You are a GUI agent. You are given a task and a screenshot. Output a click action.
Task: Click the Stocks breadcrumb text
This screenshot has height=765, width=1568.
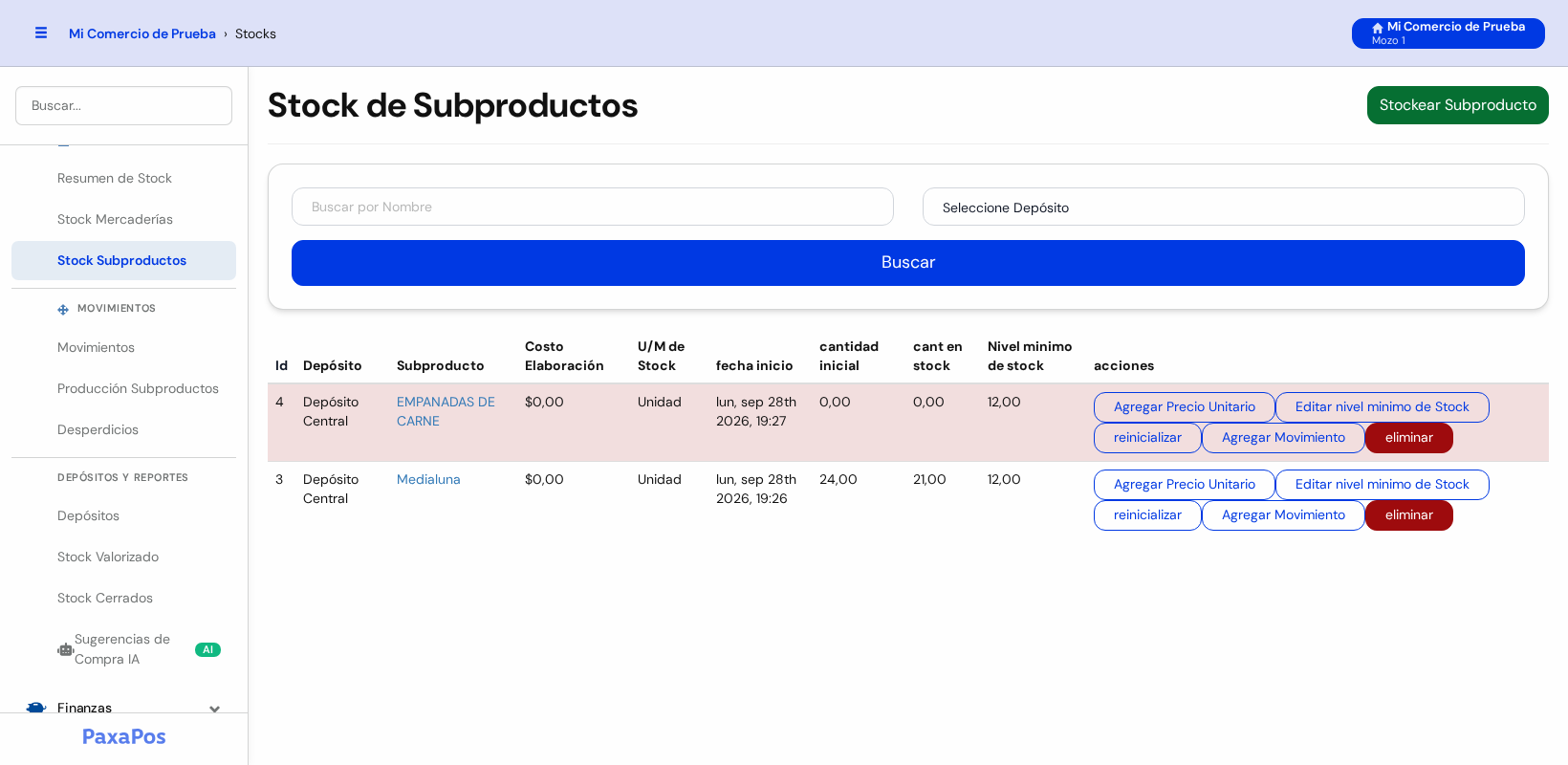(x=255, y=33)
